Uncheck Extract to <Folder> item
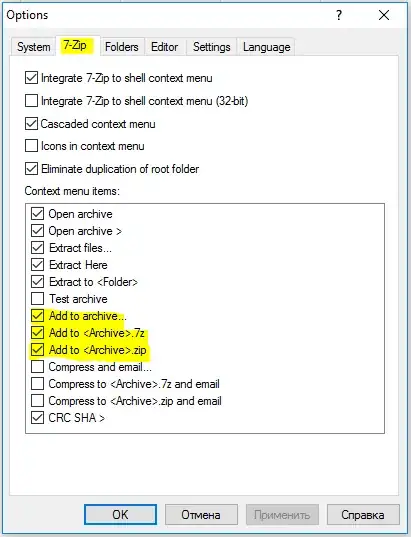The height and width of the screenshot is (537, 411). [37, 282]
